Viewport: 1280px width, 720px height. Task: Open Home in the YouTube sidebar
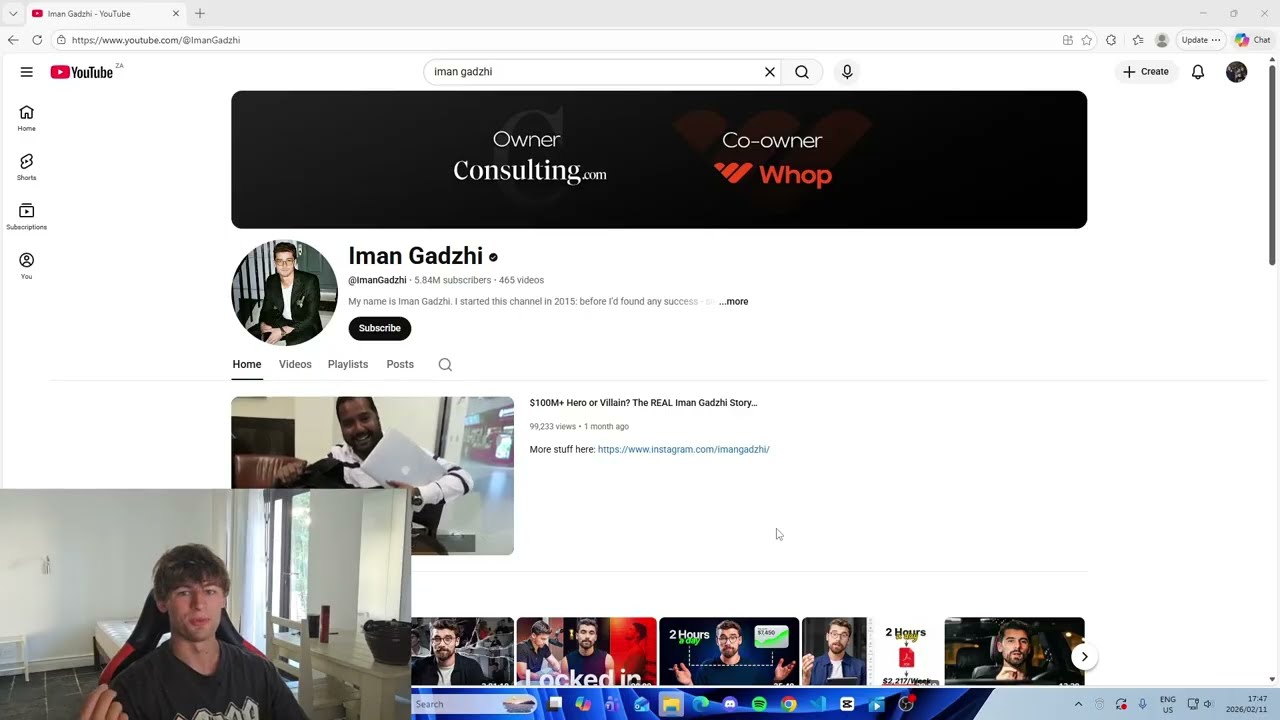click(27, 118)
